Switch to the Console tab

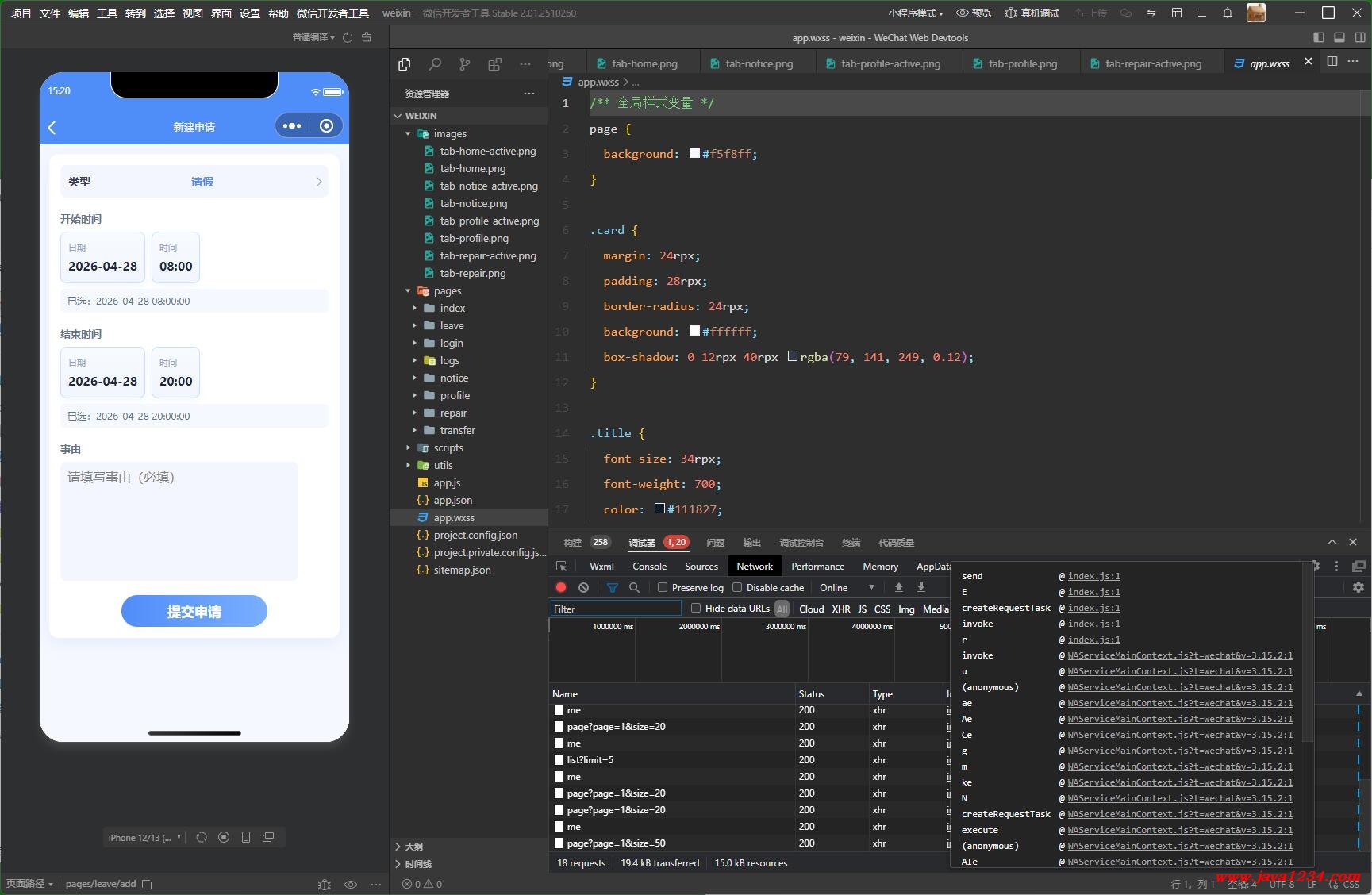649,567
